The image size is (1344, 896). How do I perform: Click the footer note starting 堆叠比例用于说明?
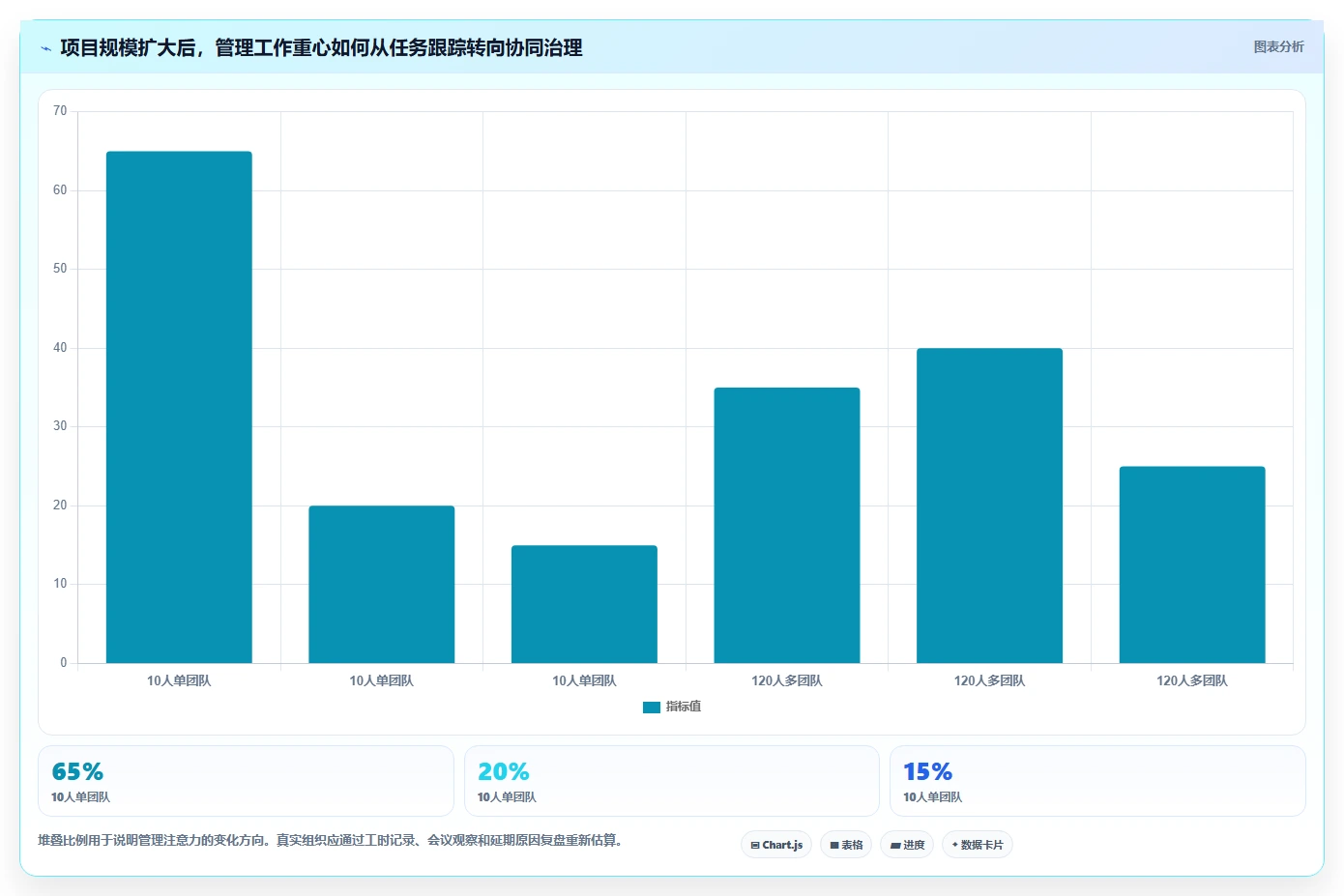[330, 840]
